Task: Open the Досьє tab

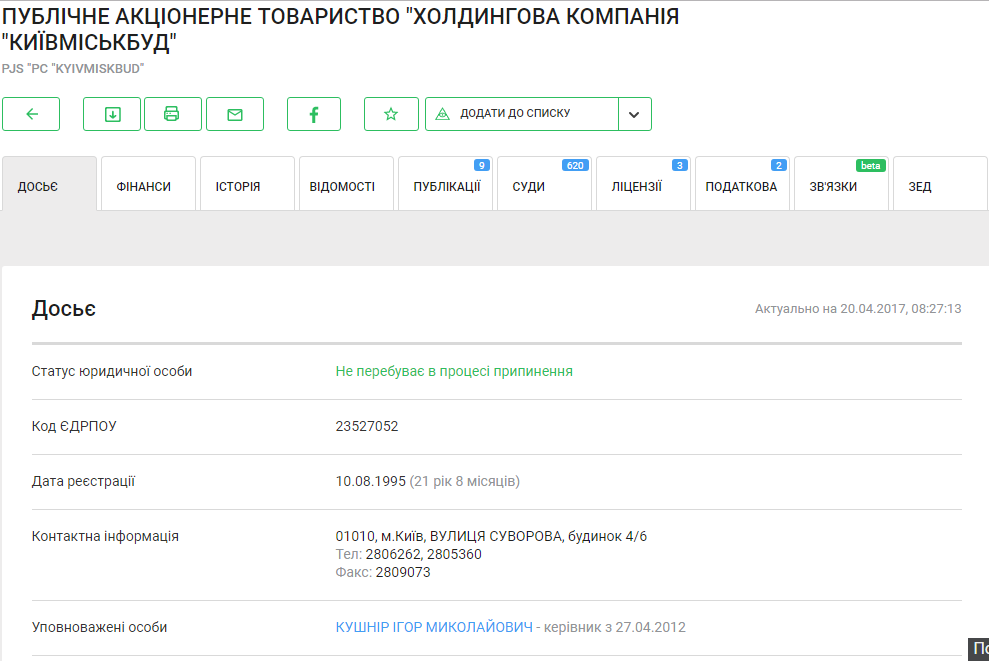Action: [x=49, y=185]
